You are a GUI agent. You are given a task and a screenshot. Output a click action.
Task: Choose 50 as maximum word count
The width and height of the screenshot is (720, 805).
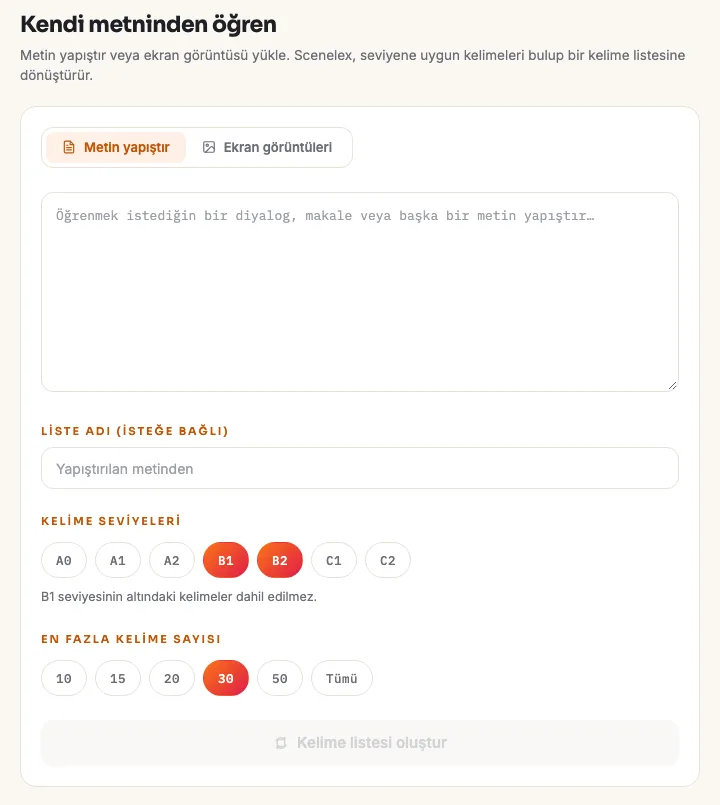pyautogui.click(x=280, y=678)
